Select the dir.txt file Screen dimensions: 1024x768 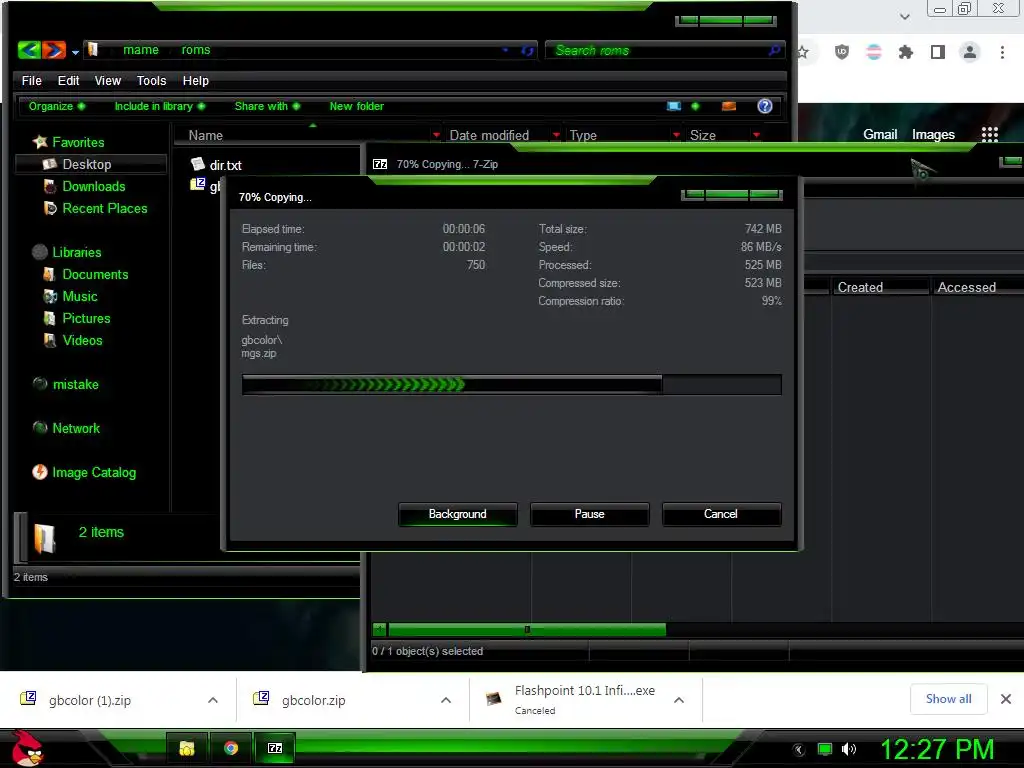[217, 165]
